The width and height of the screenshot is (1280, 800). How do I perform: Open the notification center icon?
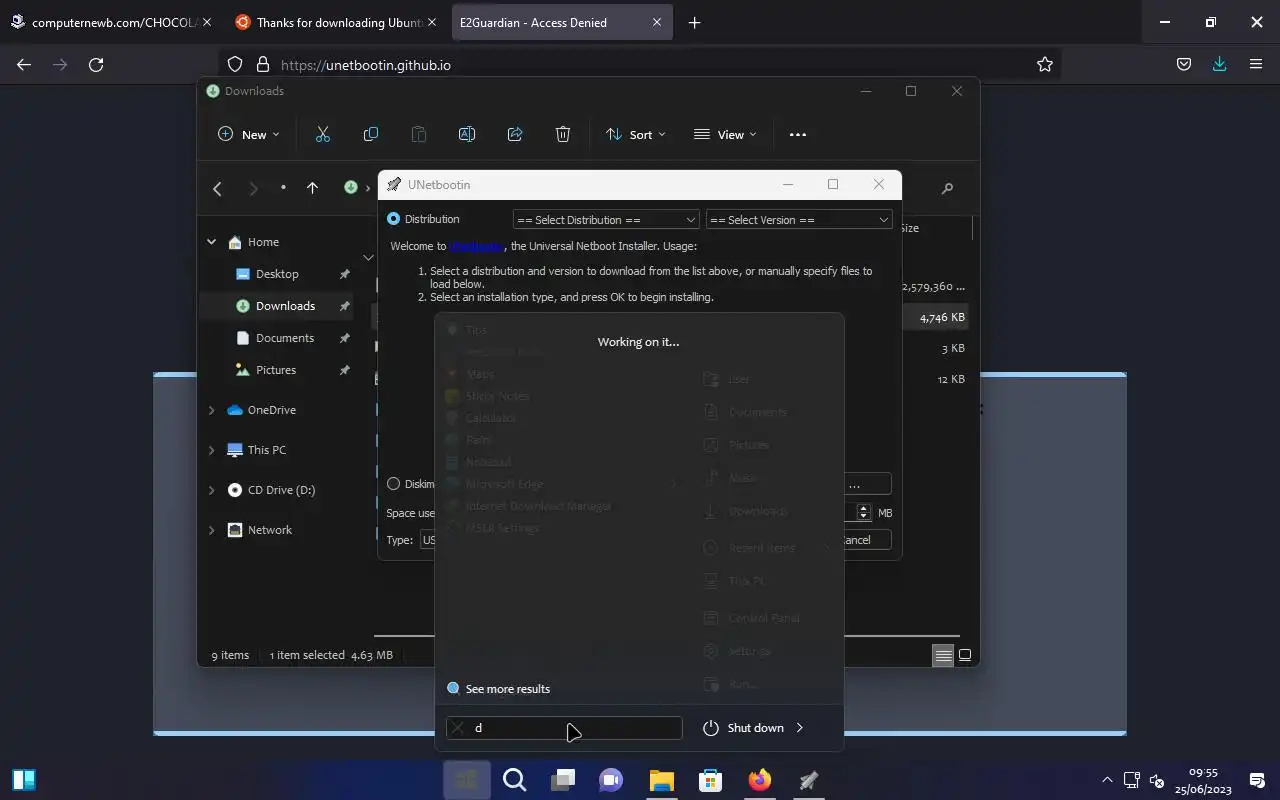pyautogui.click(x=1257, y=780)
